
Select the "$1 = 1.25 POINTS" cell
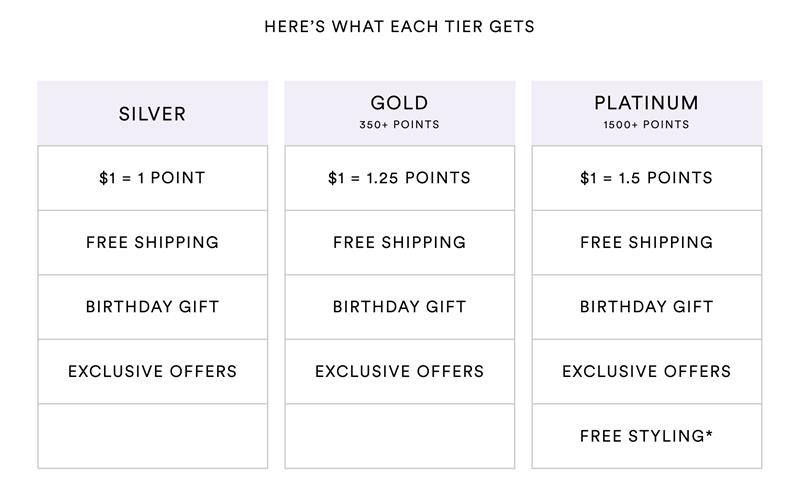pyautogui.click(x=399, y=178)
